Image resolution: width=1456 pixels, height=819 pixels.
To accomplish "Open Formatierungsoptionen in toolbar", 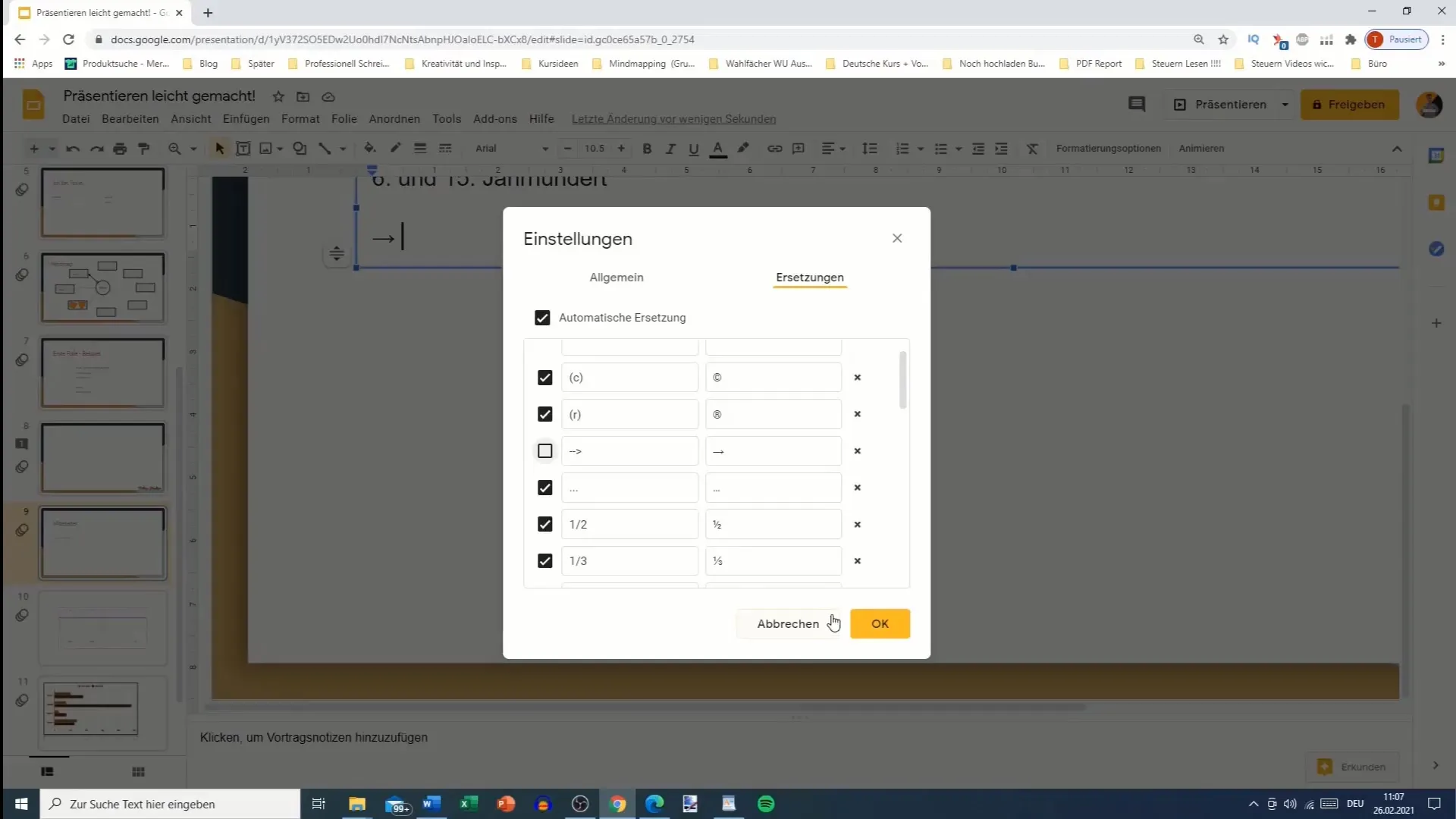I will (1108, 149).
